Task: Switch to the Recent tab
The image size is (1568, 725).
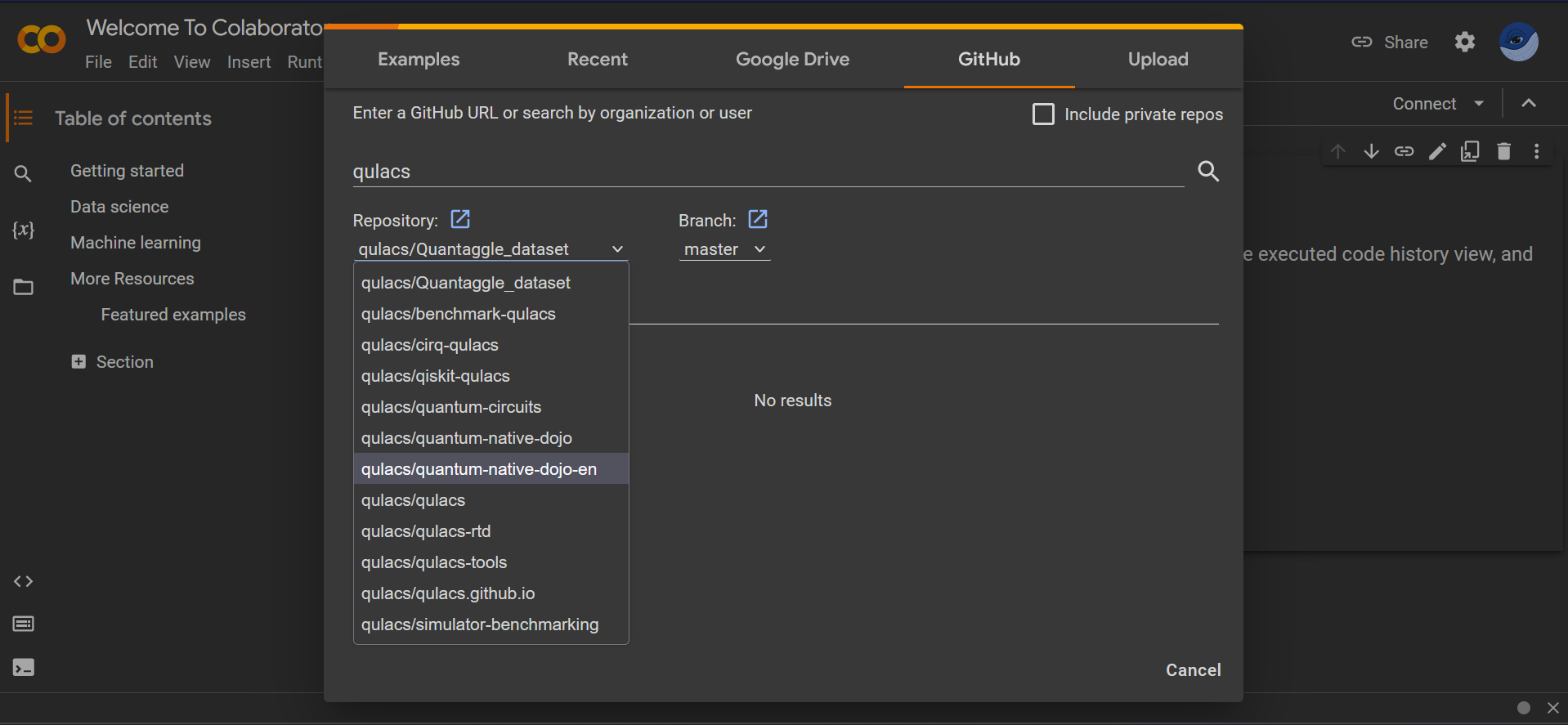Action: point(598,59)
